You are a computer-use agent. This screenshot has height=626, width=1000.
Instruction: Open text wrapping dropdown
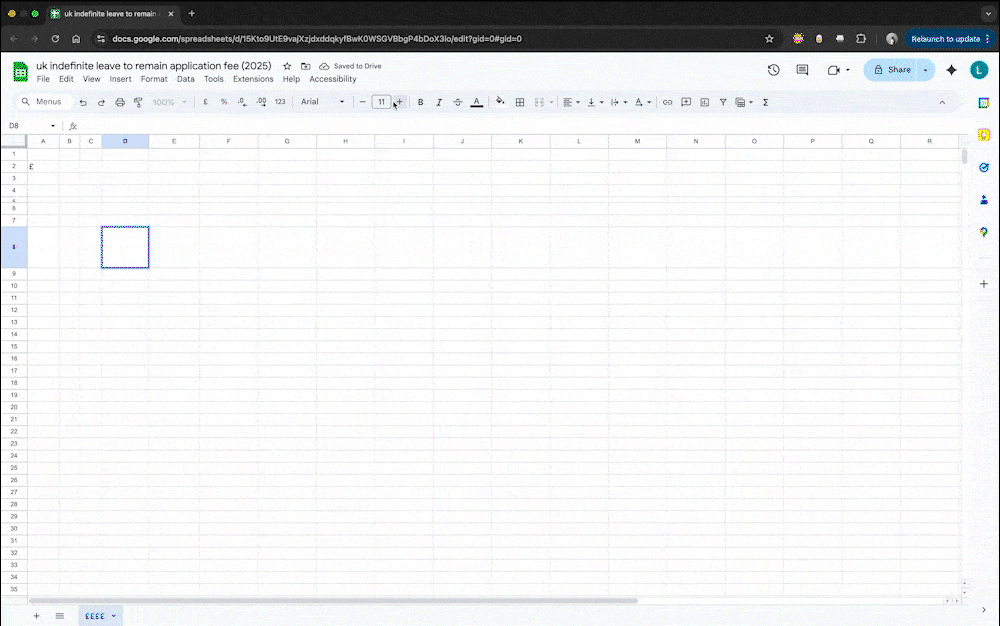pyautogui.click(x=619, y=102)
